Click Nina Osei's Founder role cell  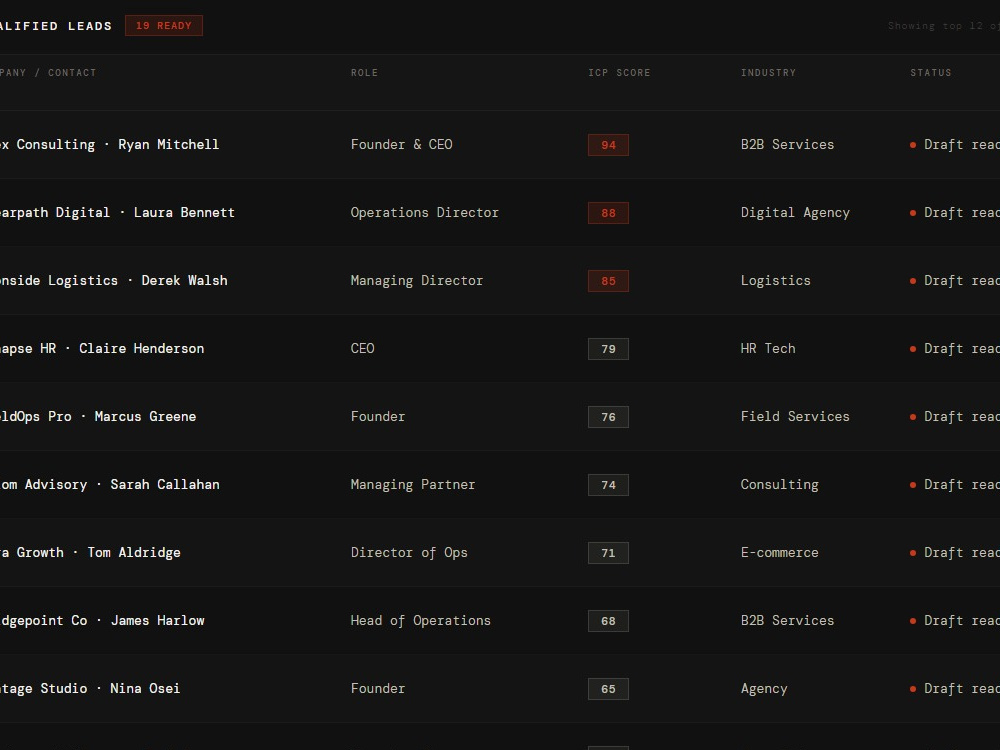[378, 689]
